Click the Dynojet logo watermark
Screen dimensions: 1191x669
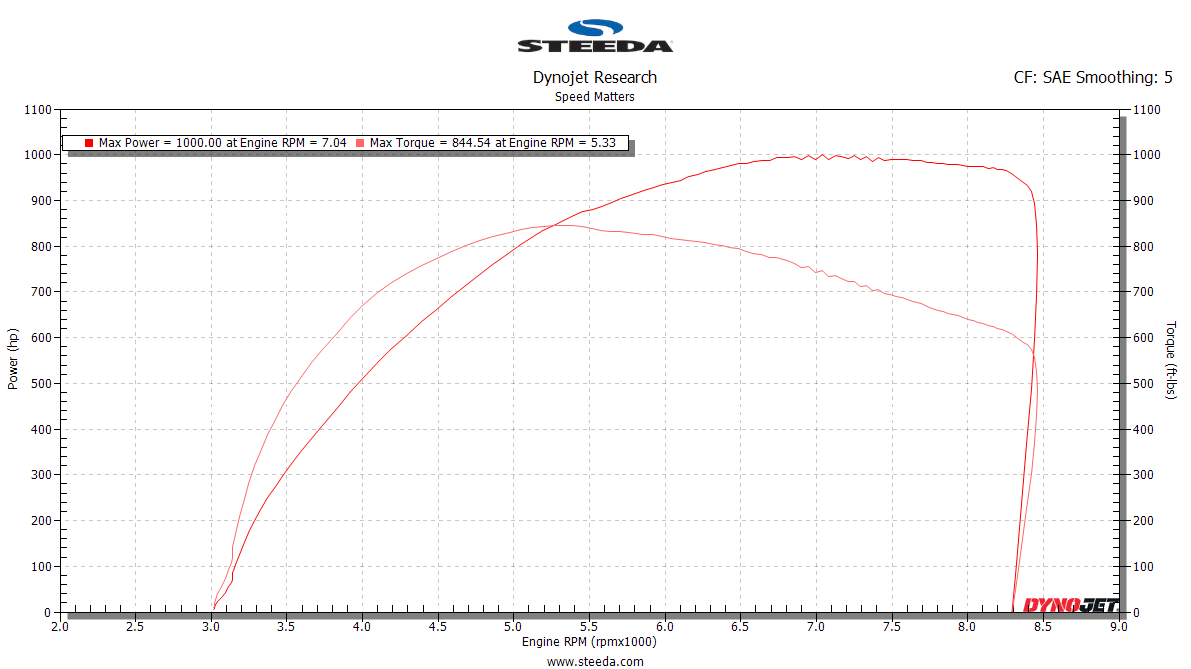point(1071,605)
